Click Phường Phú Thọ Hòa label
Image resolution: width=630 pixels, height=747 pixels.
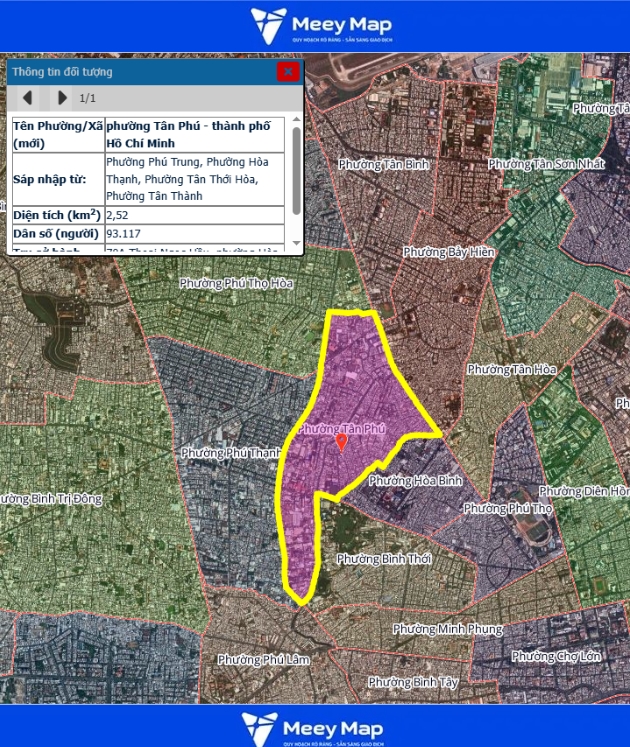(236, 284)
